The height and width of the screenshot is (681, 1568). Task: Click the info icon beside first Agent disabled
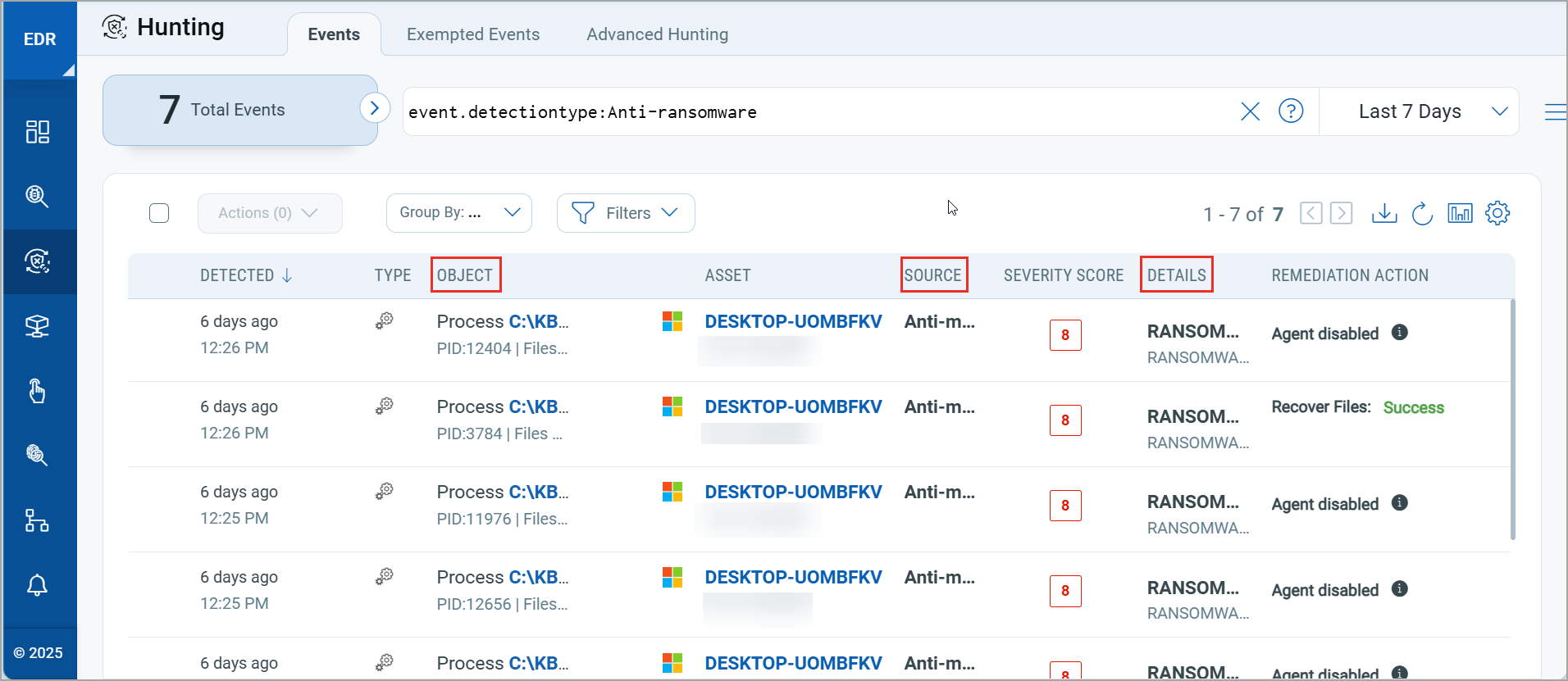[x=1400, y=332]
